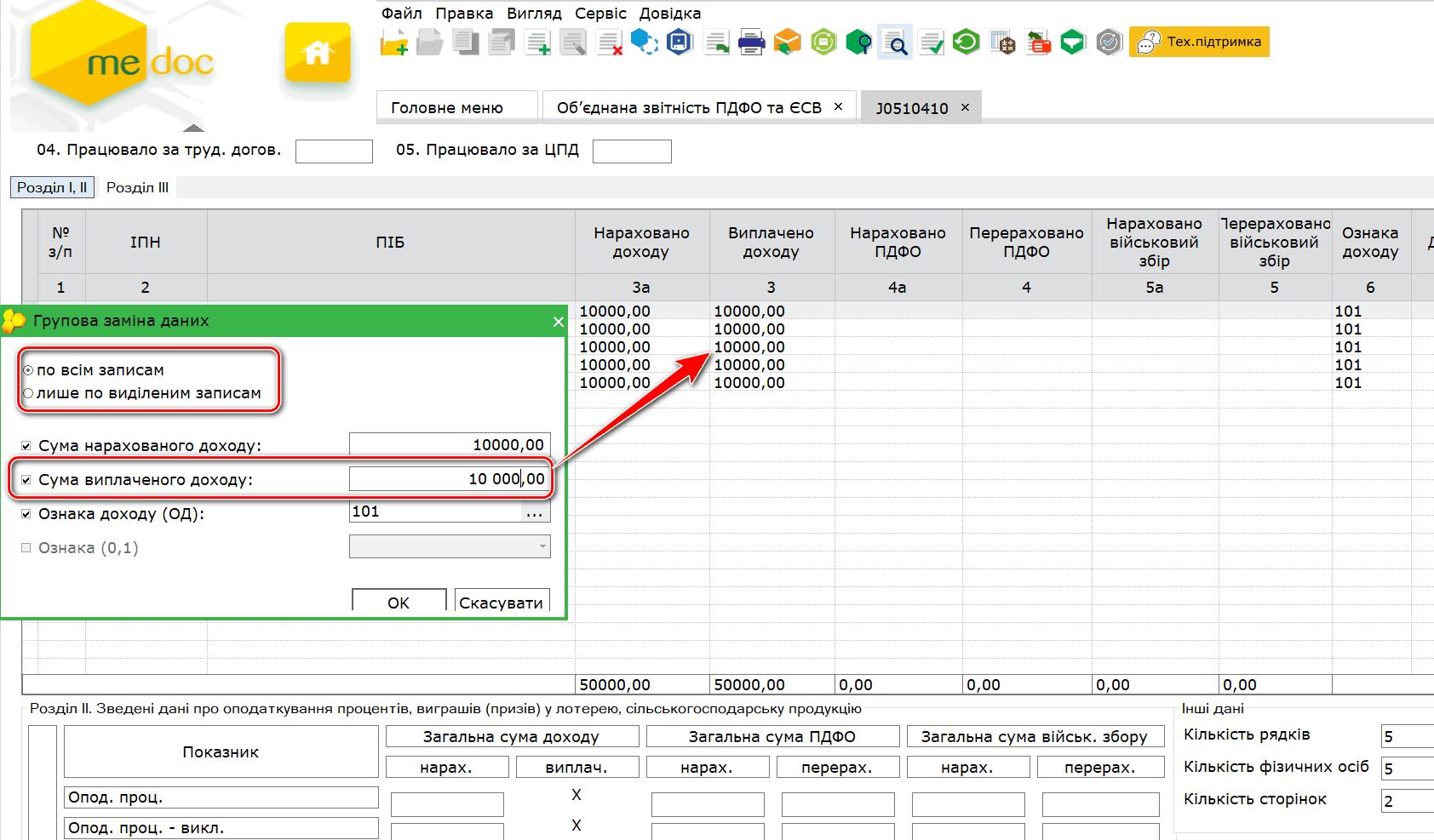The height and width of the screenshot is (840, 1434).
Task: Click the yellow home icon
Action: coord(317,53)
